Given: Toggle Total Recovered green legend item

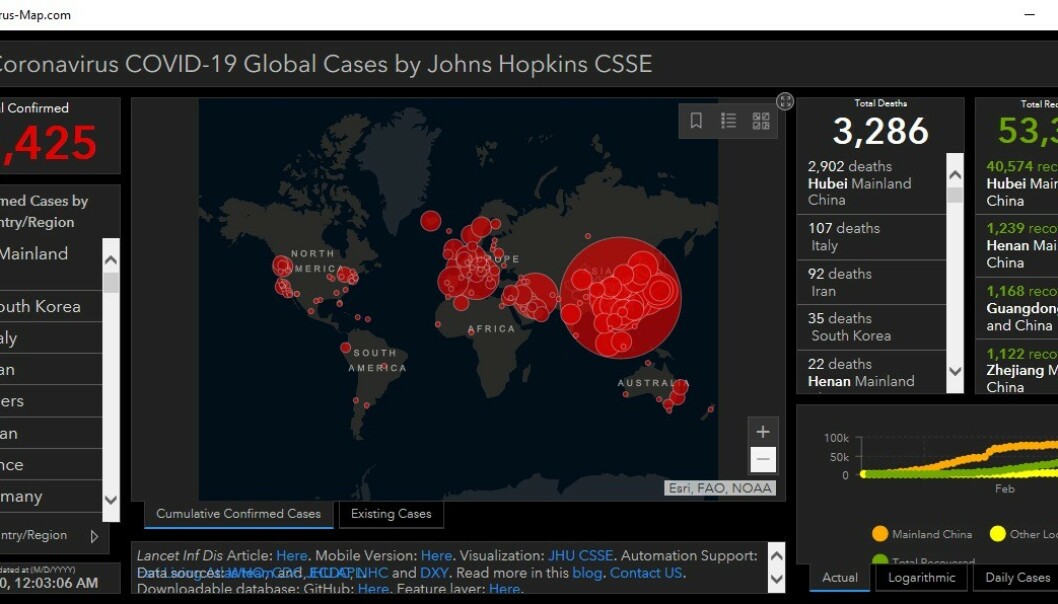Looking at the screenshot, I should tap(922, 560).
